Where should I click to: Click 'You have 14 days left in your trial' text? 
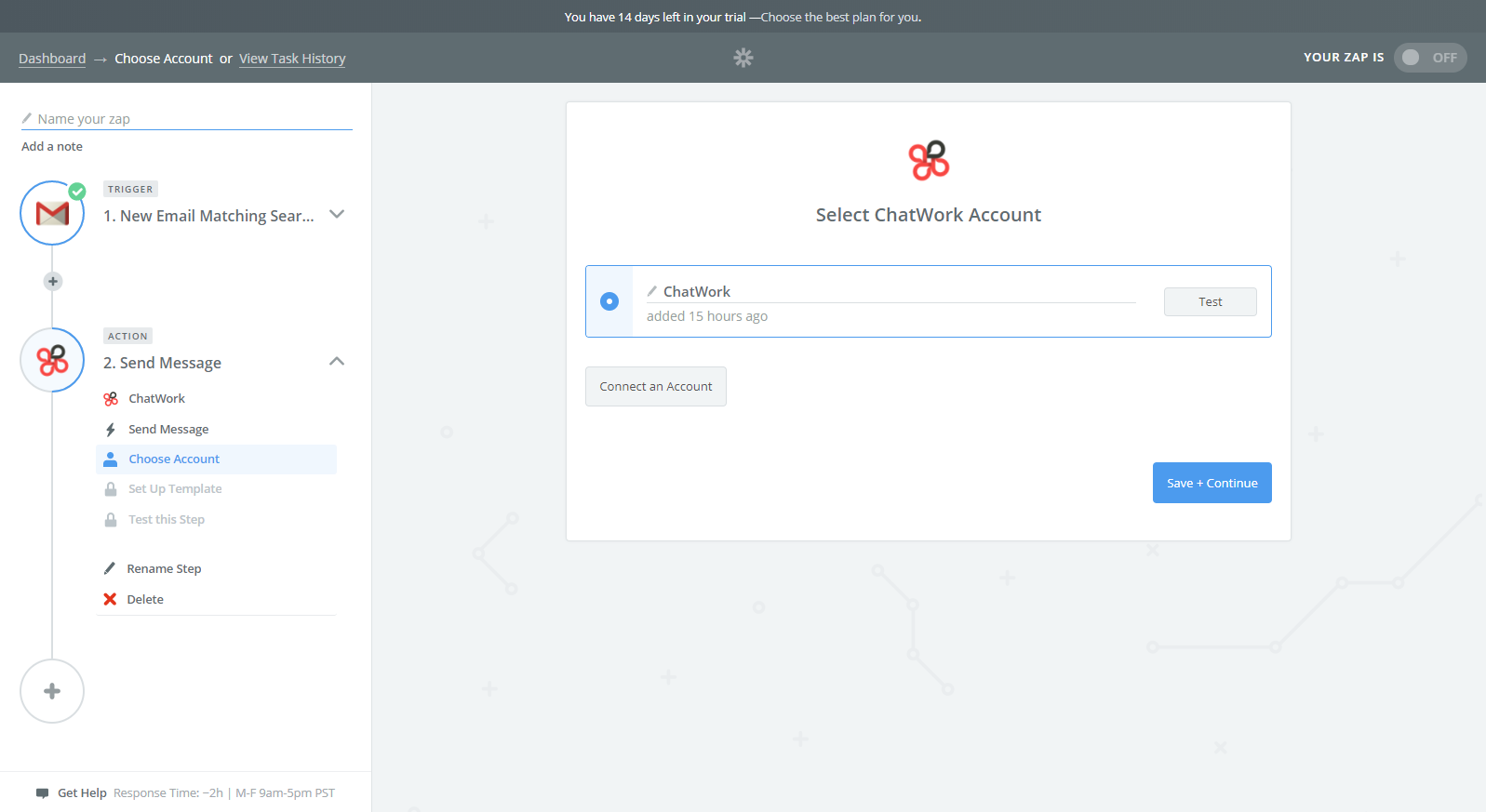655,17
